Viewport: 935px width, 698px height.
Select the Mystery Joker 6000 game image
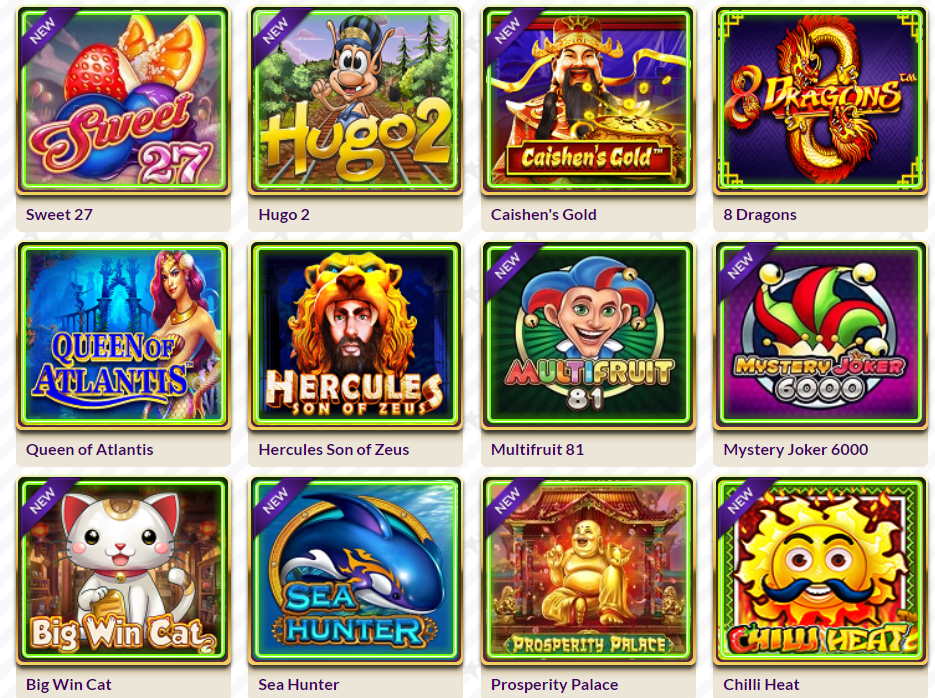(x=821, y=335)
